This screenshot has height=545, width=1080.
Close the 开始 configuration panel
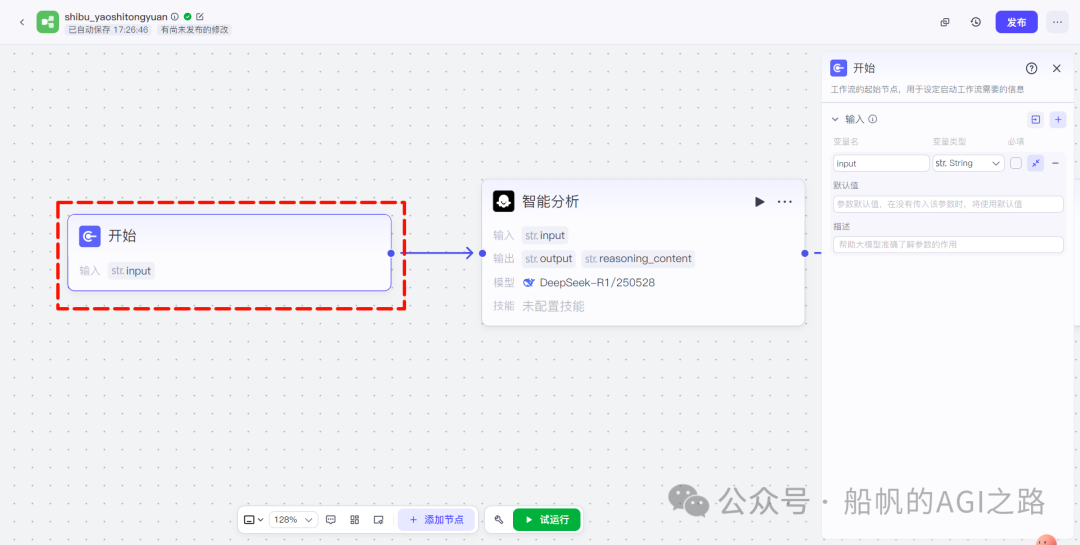pos(1057,68)
